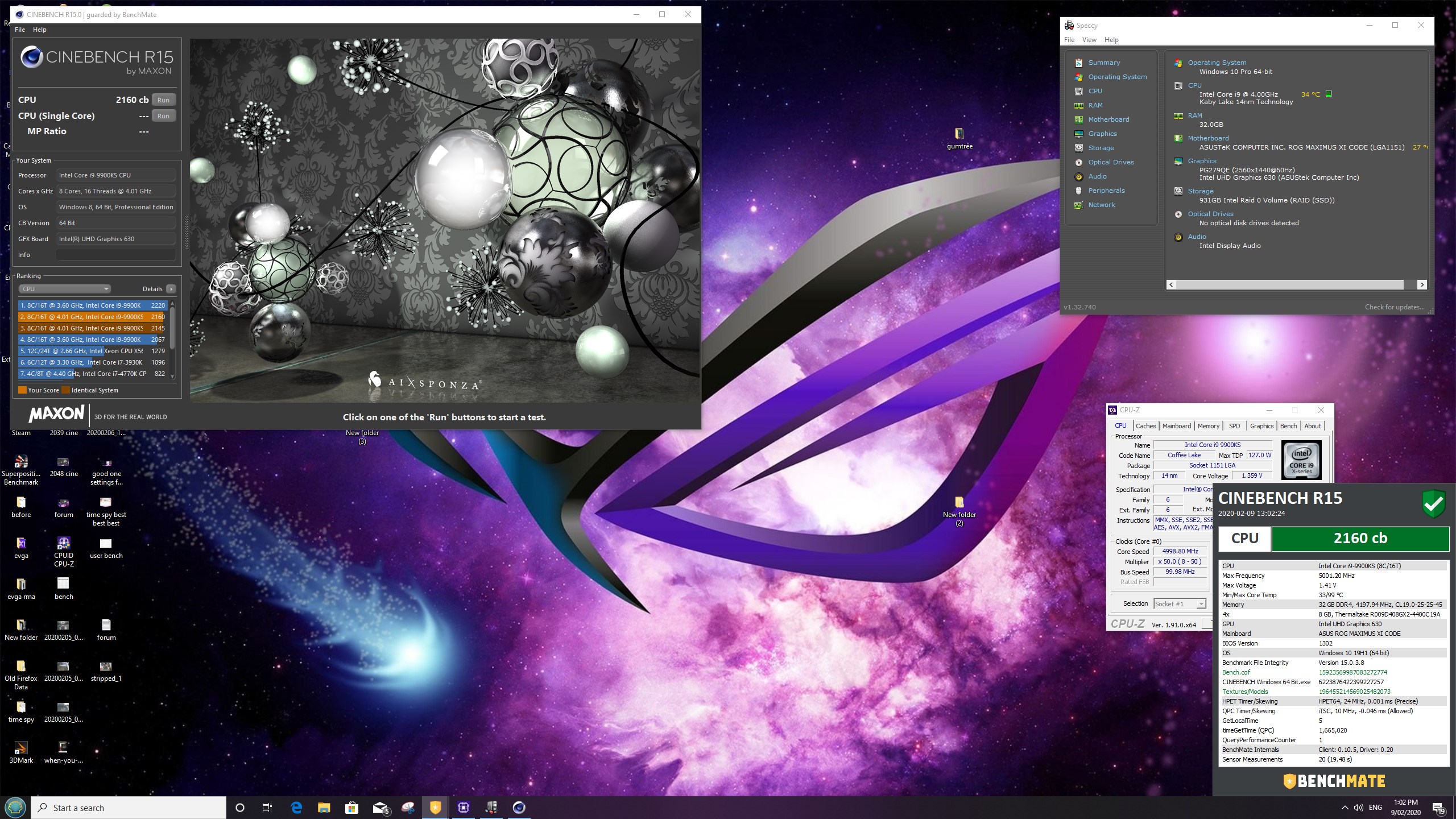Open Storage heading link in Speccy summary
Viewport: 1456px width, 819px height.
click(x=1200, y=191)
